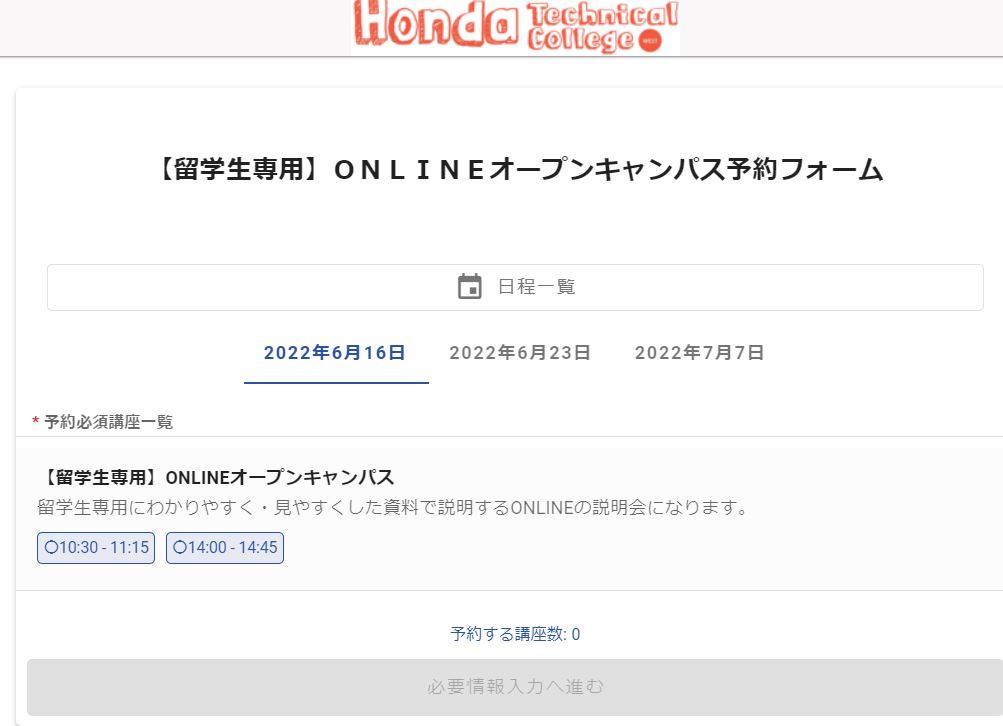
Task: Click the 【留学生専用】ONLINEオープンキャンパス course title
Action: click(215, 477)
